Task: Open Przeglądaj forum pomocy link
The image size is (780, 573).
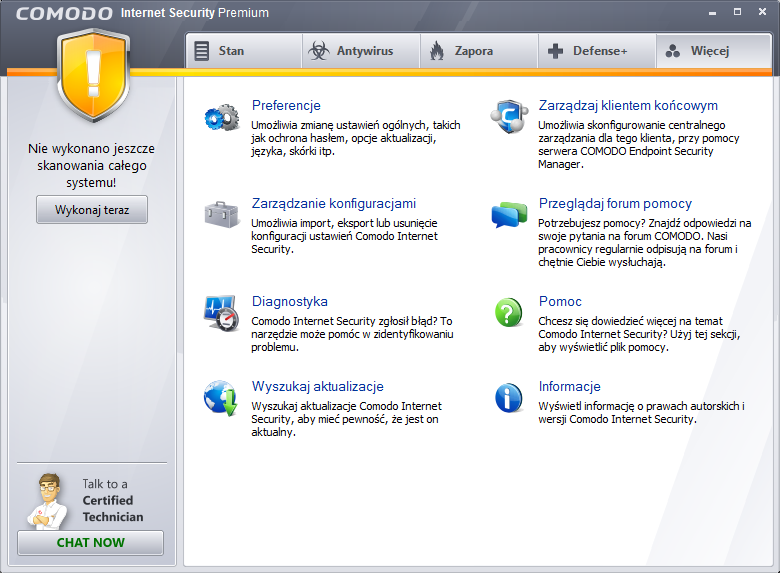Action: pos(615,203)
